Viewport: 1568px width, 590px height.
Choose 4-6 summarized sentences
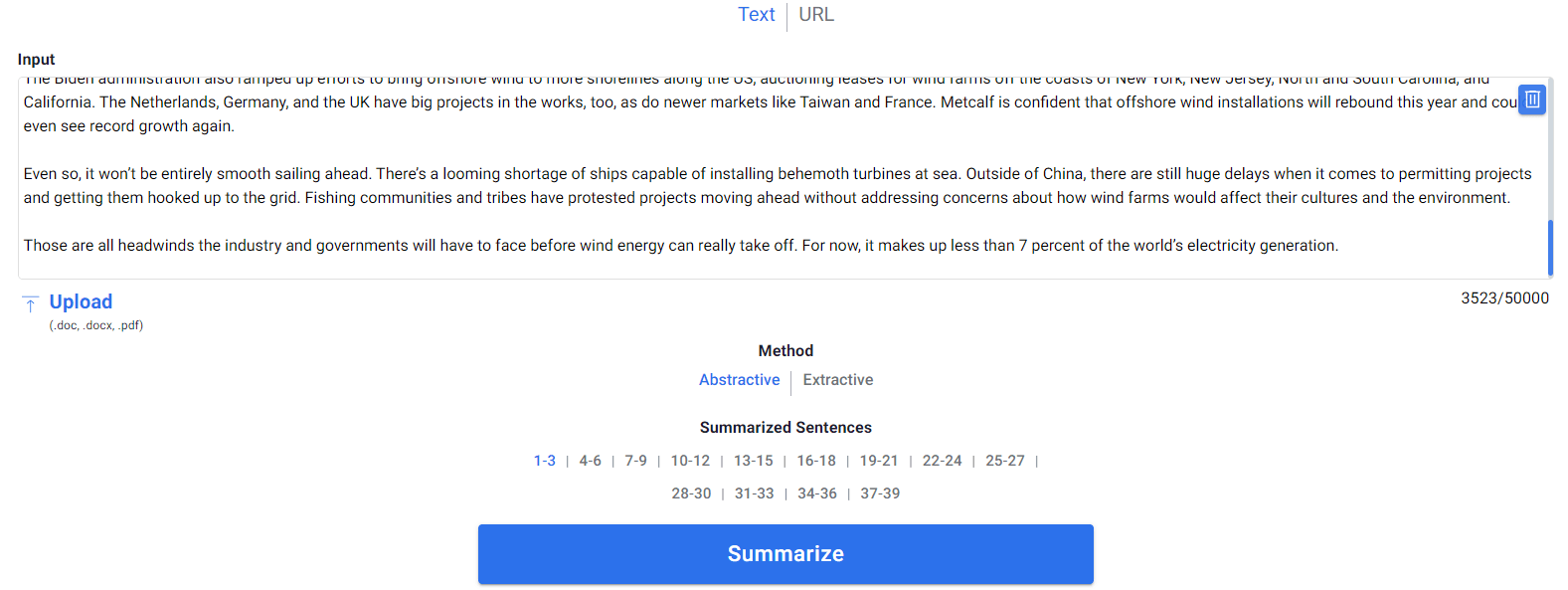coord(591,461)
